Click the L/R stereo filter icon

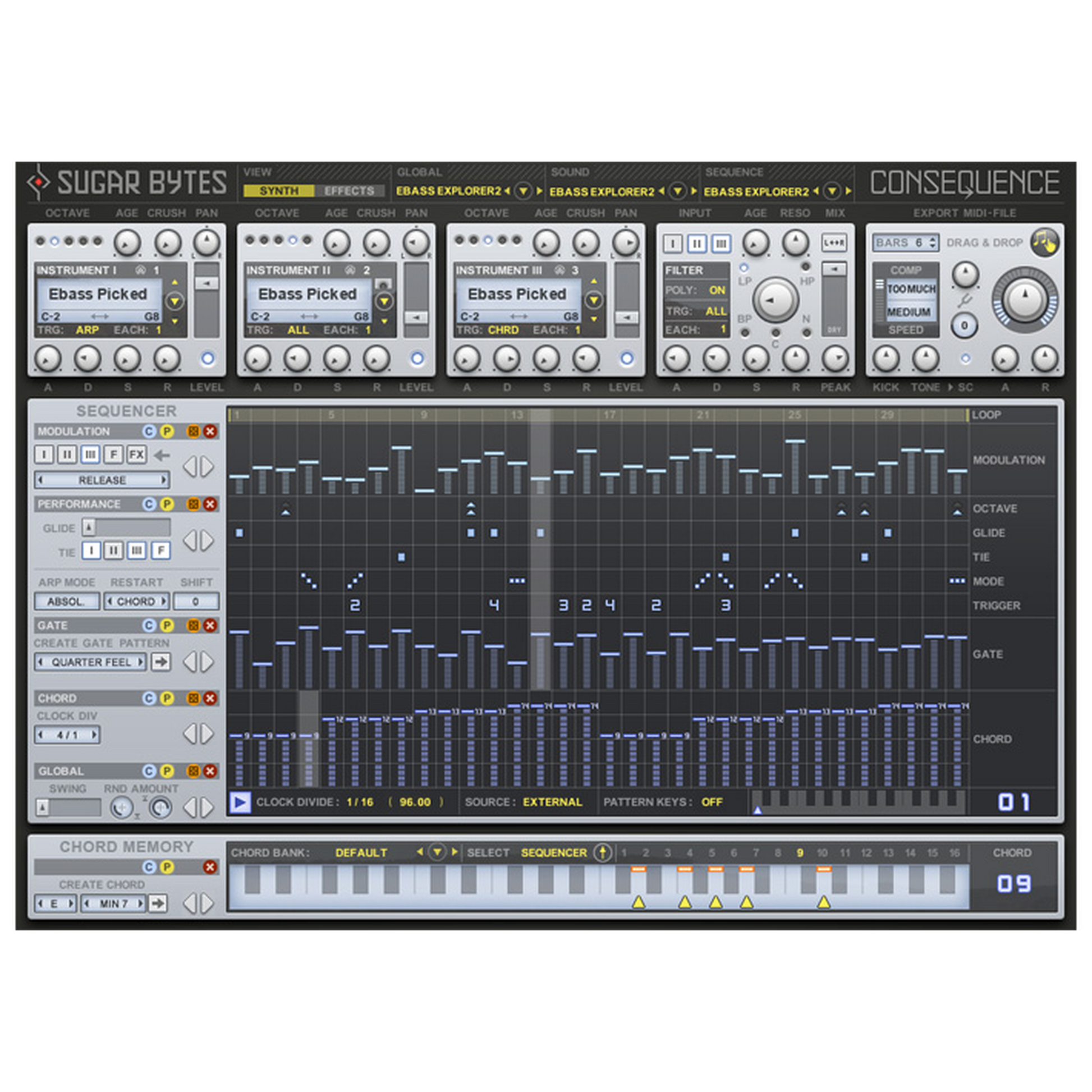point(834,243)
